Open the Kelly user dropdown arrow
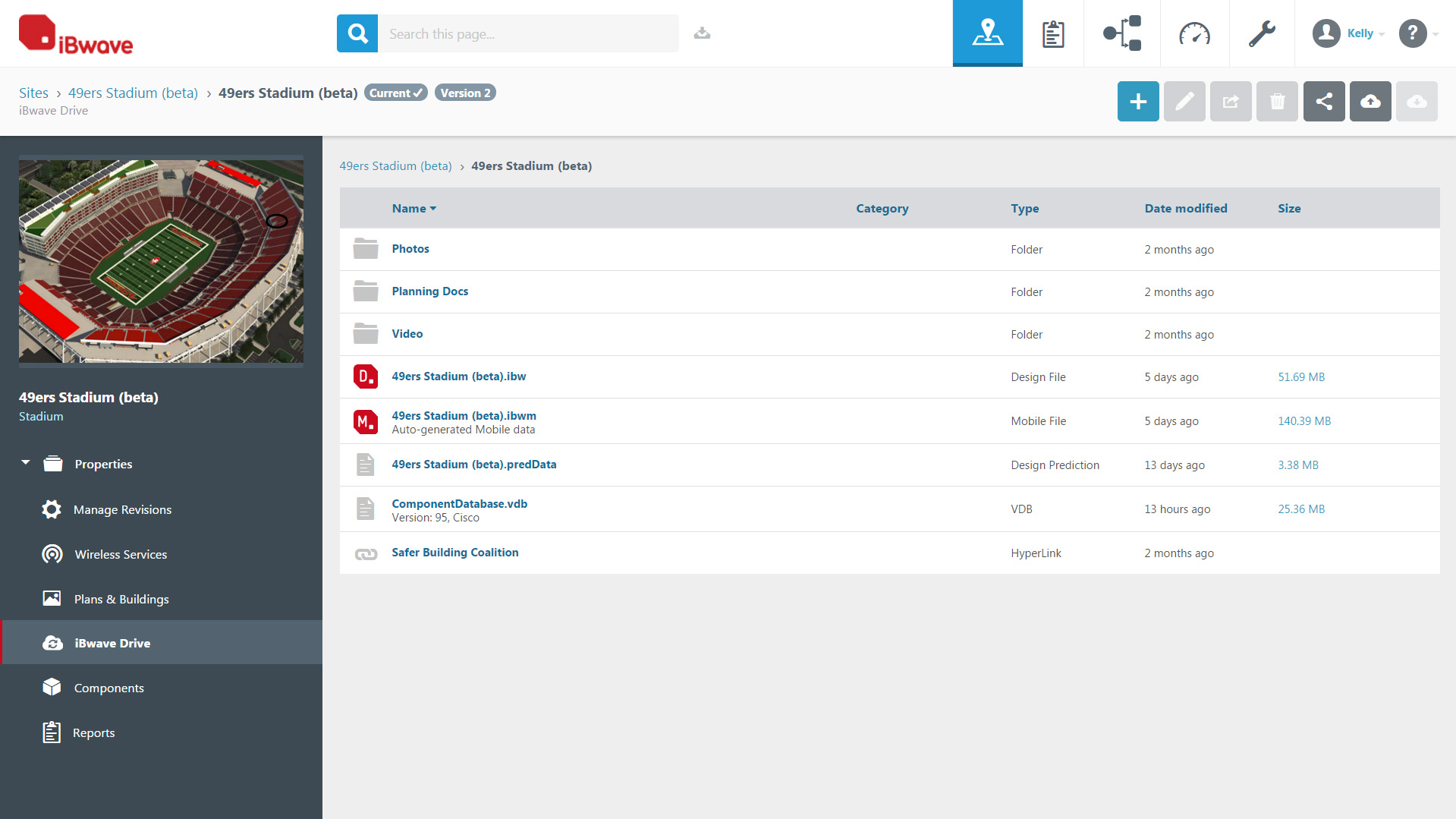Viewport: 1456px width, 819px height. pyautogui.click(x=1382, y=34)
